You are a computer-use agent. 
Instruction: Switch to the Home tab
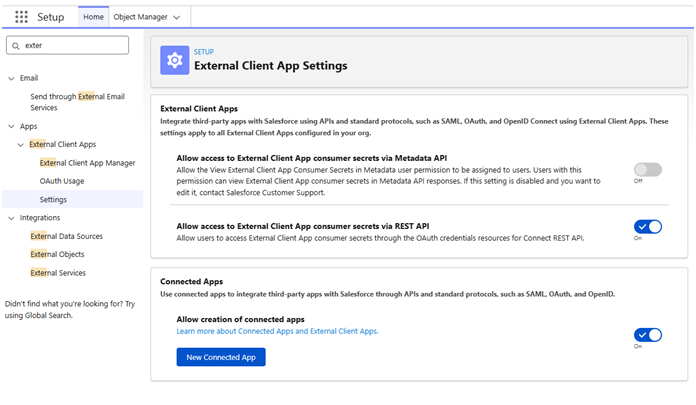[93, 17]
